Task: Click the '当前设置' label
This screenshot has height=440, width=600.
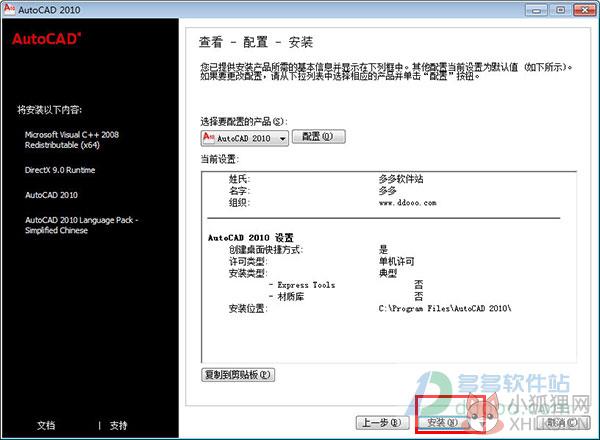Action: (x=220, y=159)
